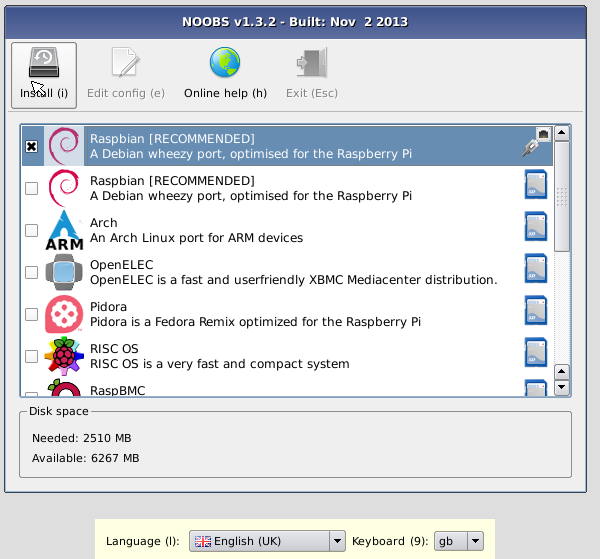Click the SD card icon on OpenELEC row
The image size is (600, 559).
(x=536, y=269)
